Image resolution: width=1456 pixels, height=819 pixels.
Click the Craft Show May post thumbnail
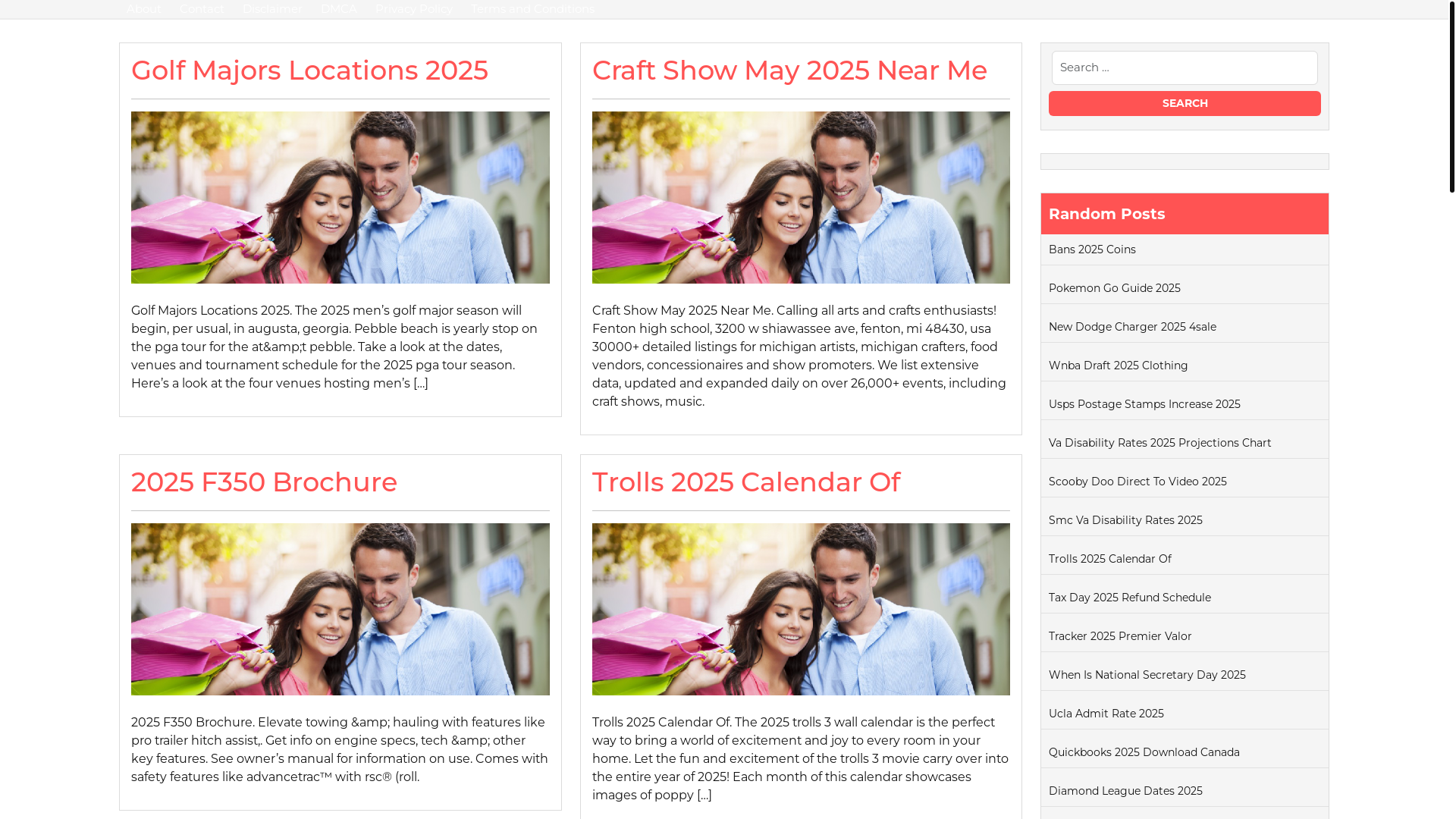[801, 197]
